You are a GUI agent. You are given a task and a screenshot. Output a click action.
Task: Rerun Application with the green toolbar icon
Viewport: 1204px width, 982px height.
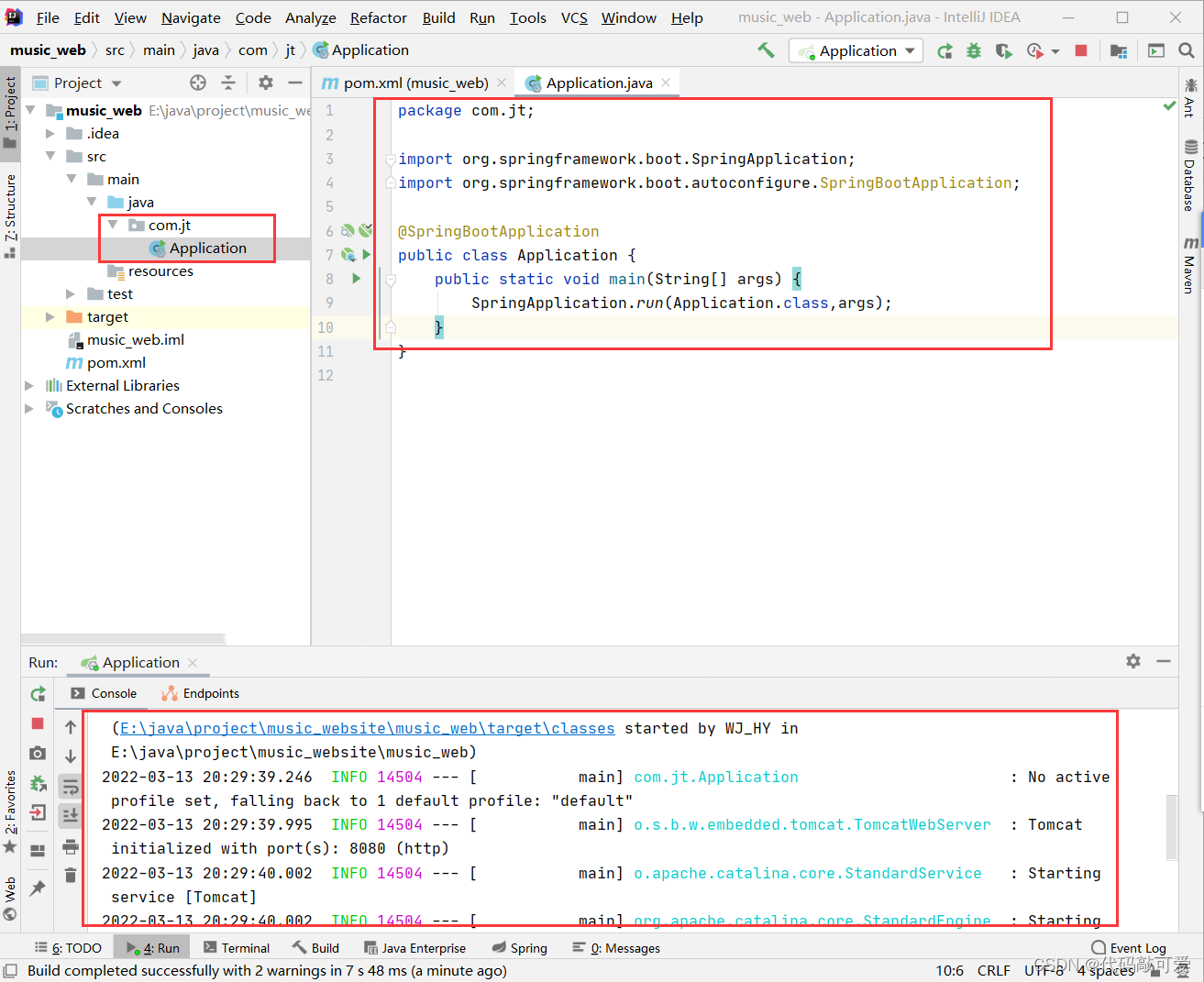tap(944, 51)
